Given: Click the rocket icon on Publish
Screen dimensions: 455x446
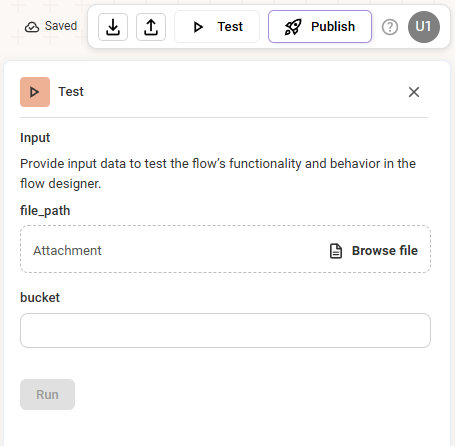Looking at the screenshot, I should (293, 27).
